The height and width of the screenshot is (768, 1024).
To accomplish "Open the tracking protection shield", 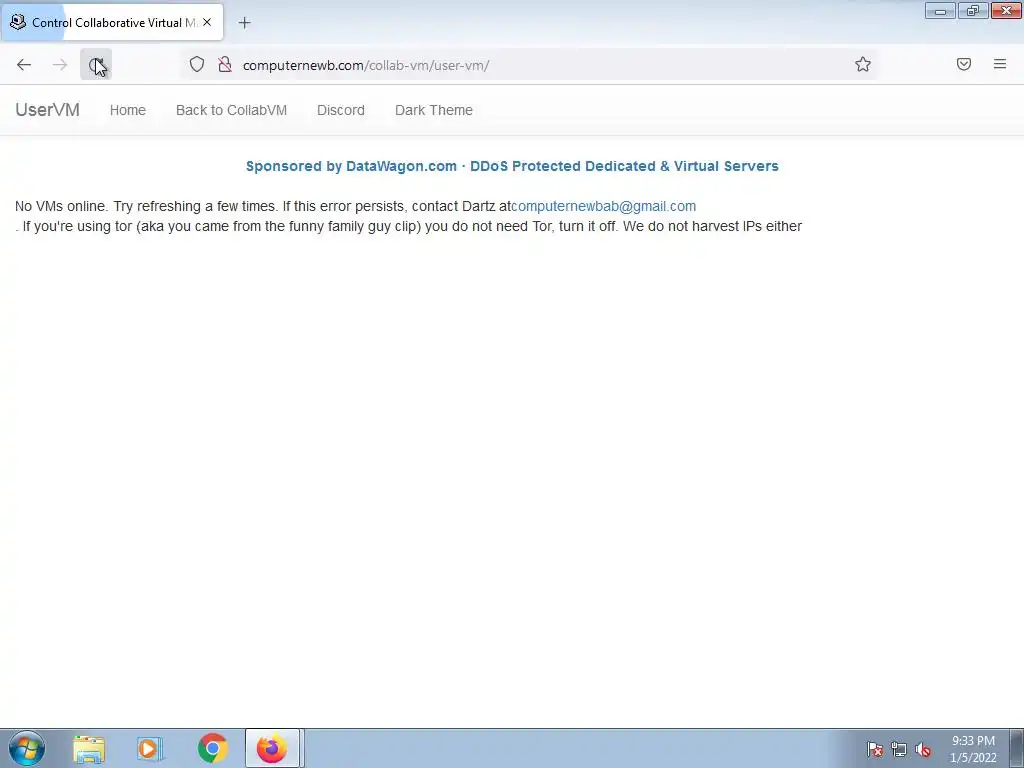I will pyautogui.click(x=197, y=64).
